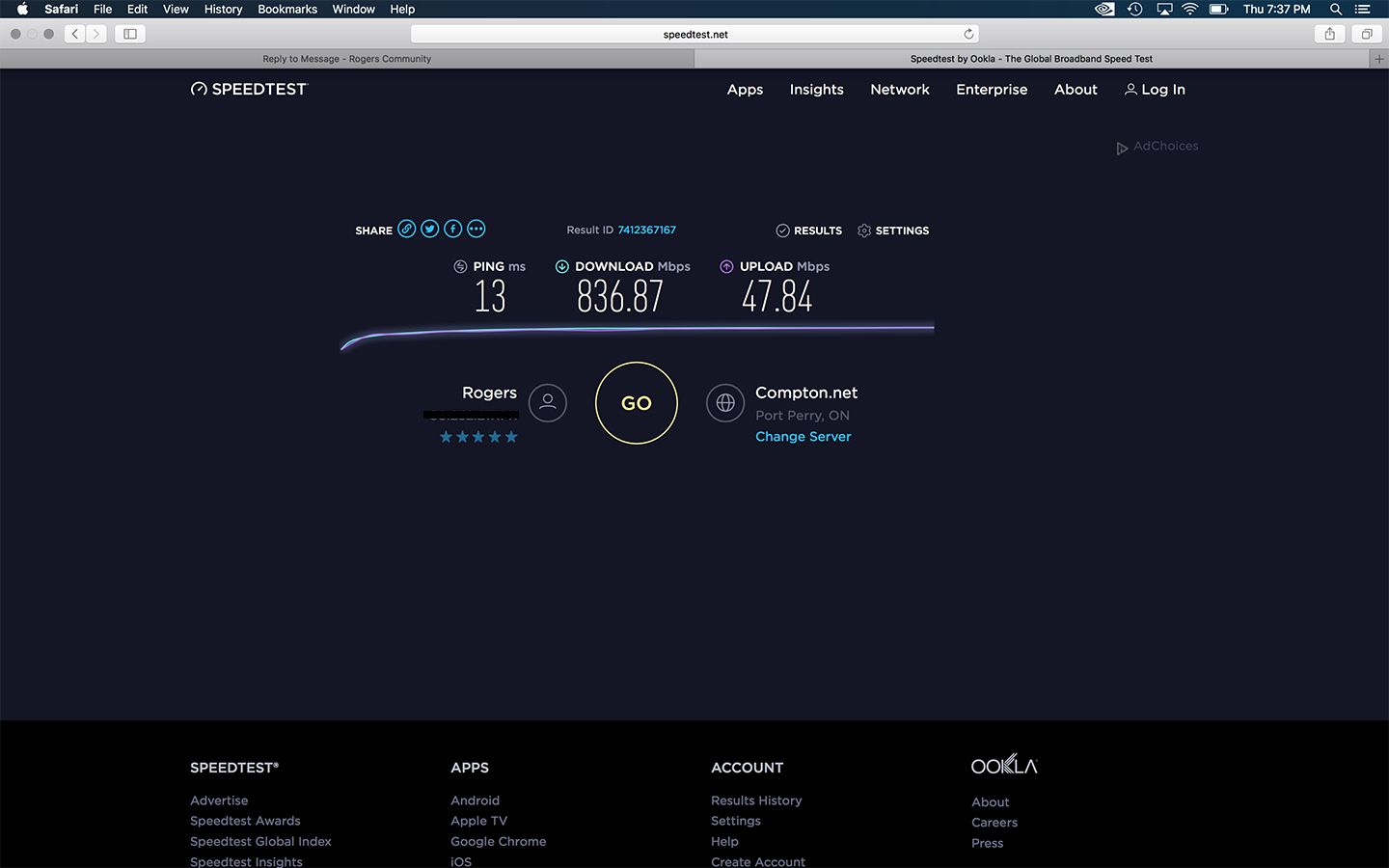Image resolution: width=1389 pixels, height=868 pixels.
Task: Share the result on Twitter
Action: coord(430,229)
